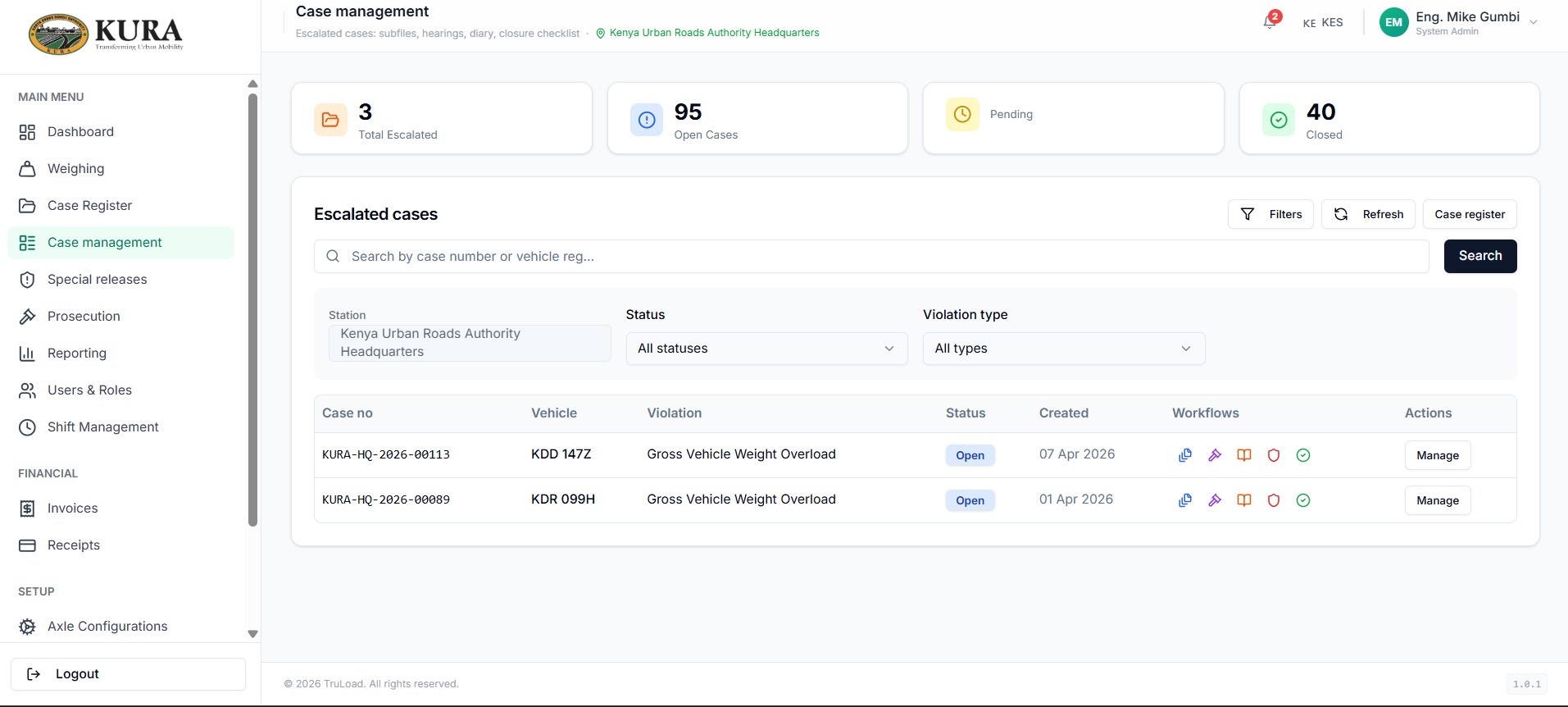
Task: Click the Open Cases alert icon
Action: point(647,120)
